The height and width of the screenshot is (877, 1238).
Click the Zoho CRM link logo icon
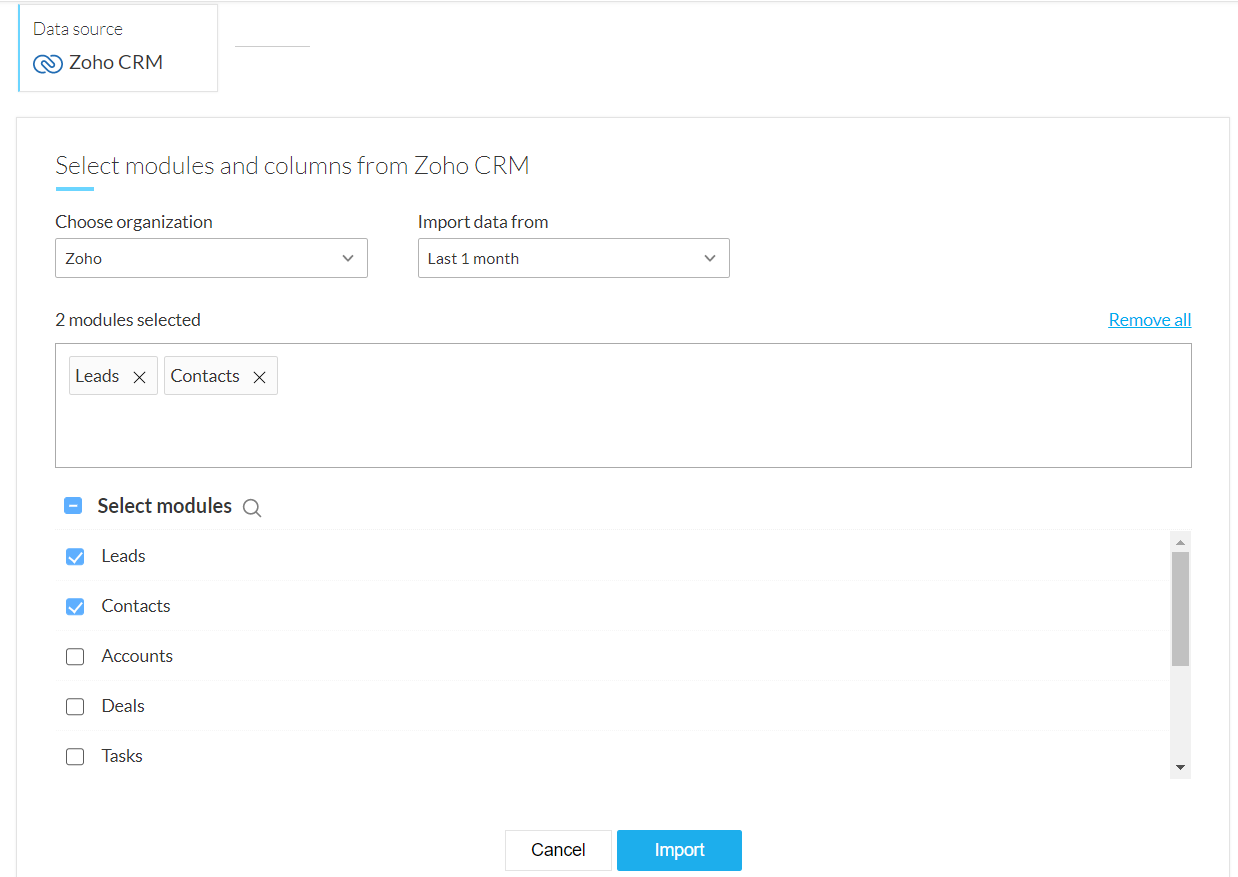pos(48,64)
